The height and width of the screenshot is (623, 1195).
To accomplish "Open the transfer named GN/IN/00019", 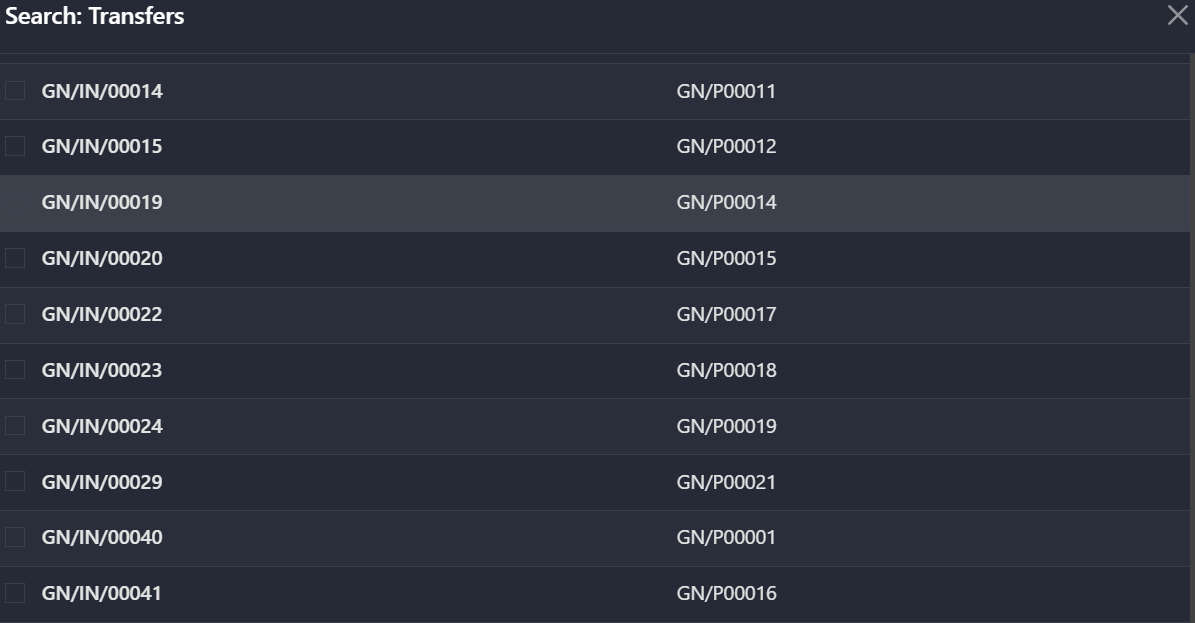I will point(102,203).
